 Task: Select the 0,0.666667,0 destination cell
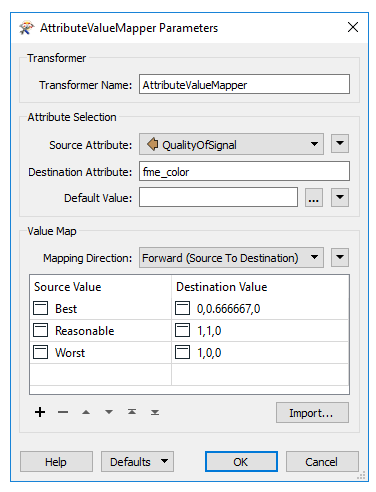pyautogui.click(x=260, y=308)
